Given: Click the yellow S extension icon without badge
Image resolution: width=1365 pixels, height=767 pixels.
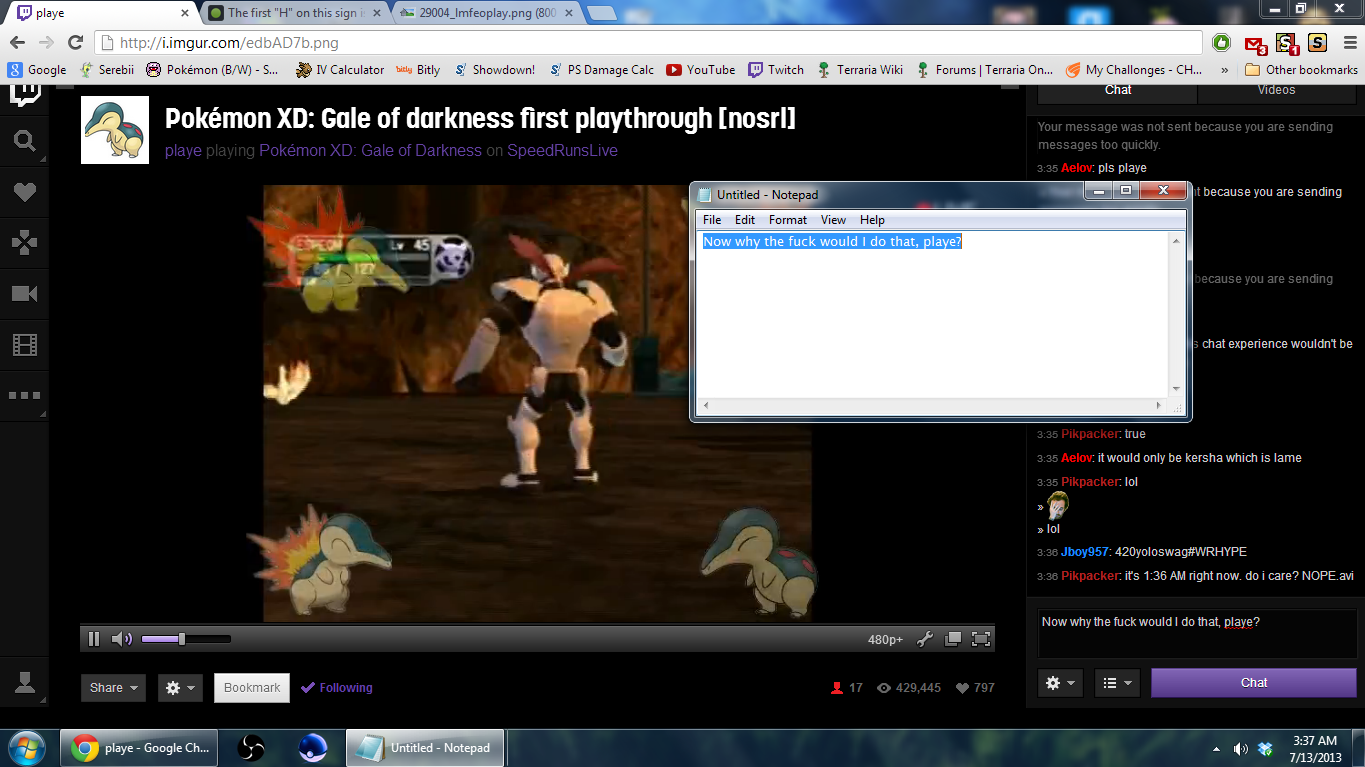Looking at the screenshot, I should pos(1317,42).
